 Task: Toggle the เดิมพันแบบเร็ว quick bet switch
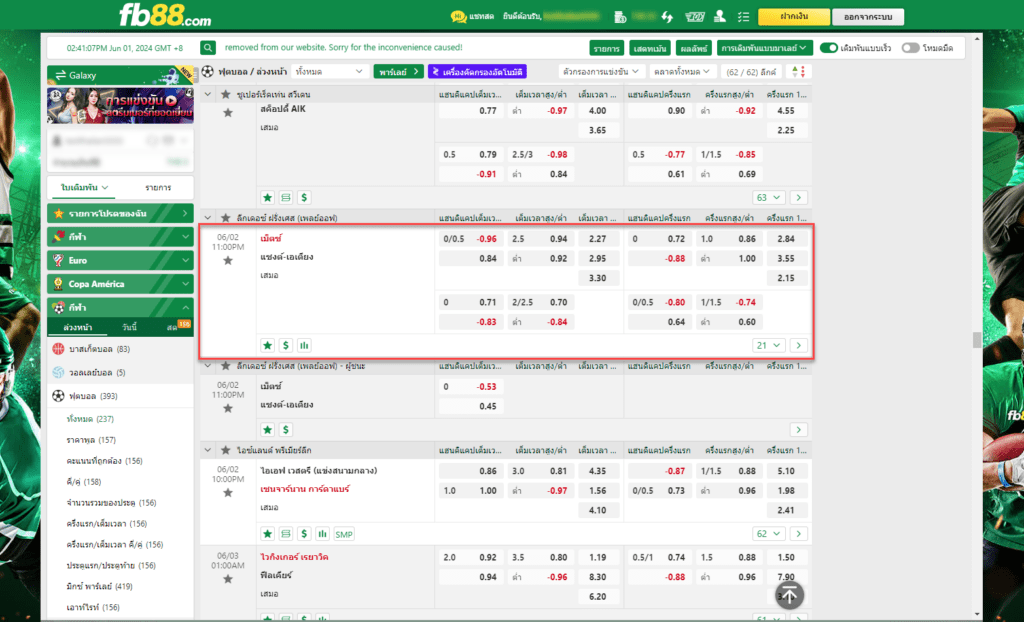tap(829, 48)
